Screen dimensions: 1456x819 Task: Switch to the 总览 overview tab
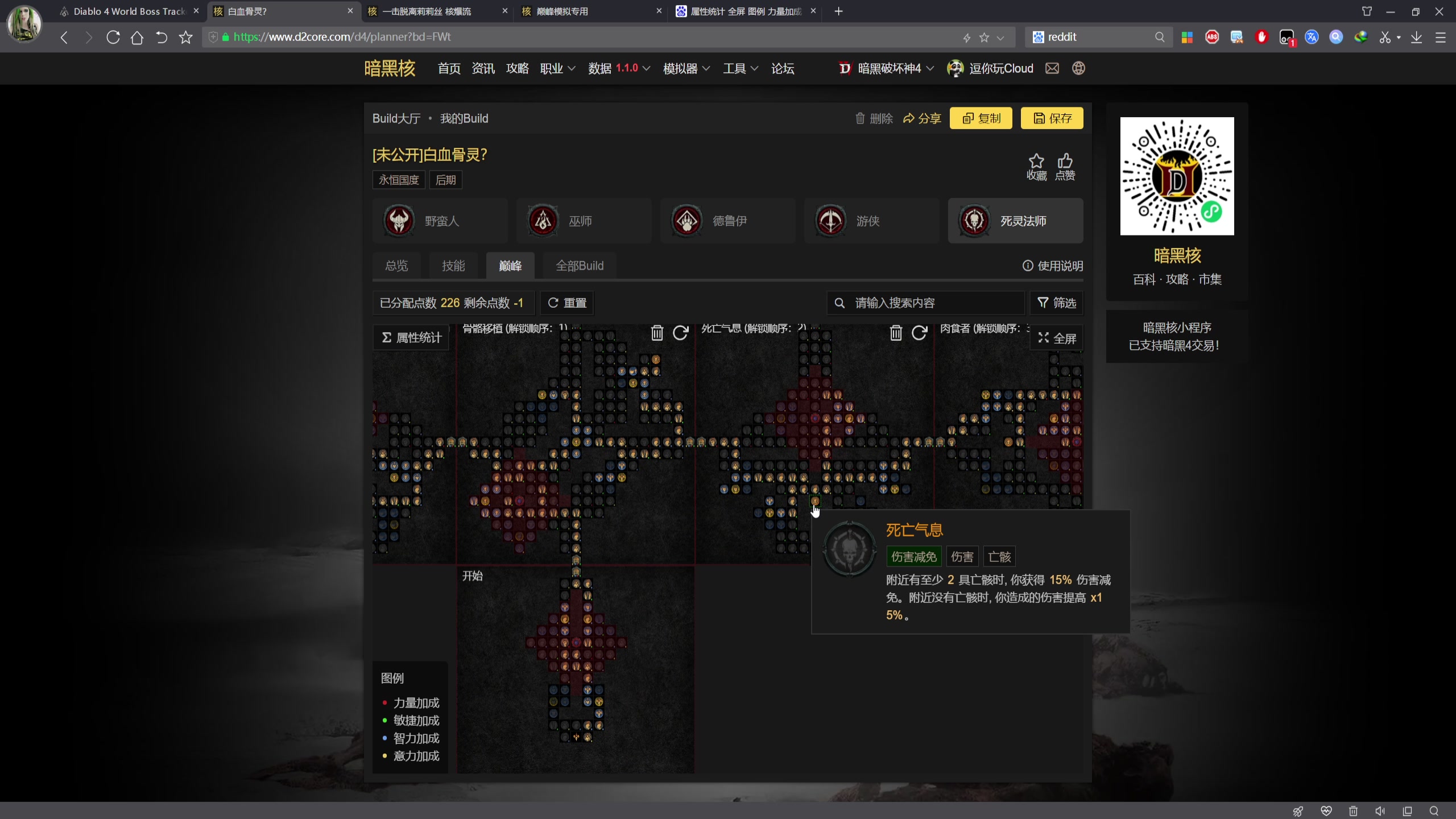(396, 266)
